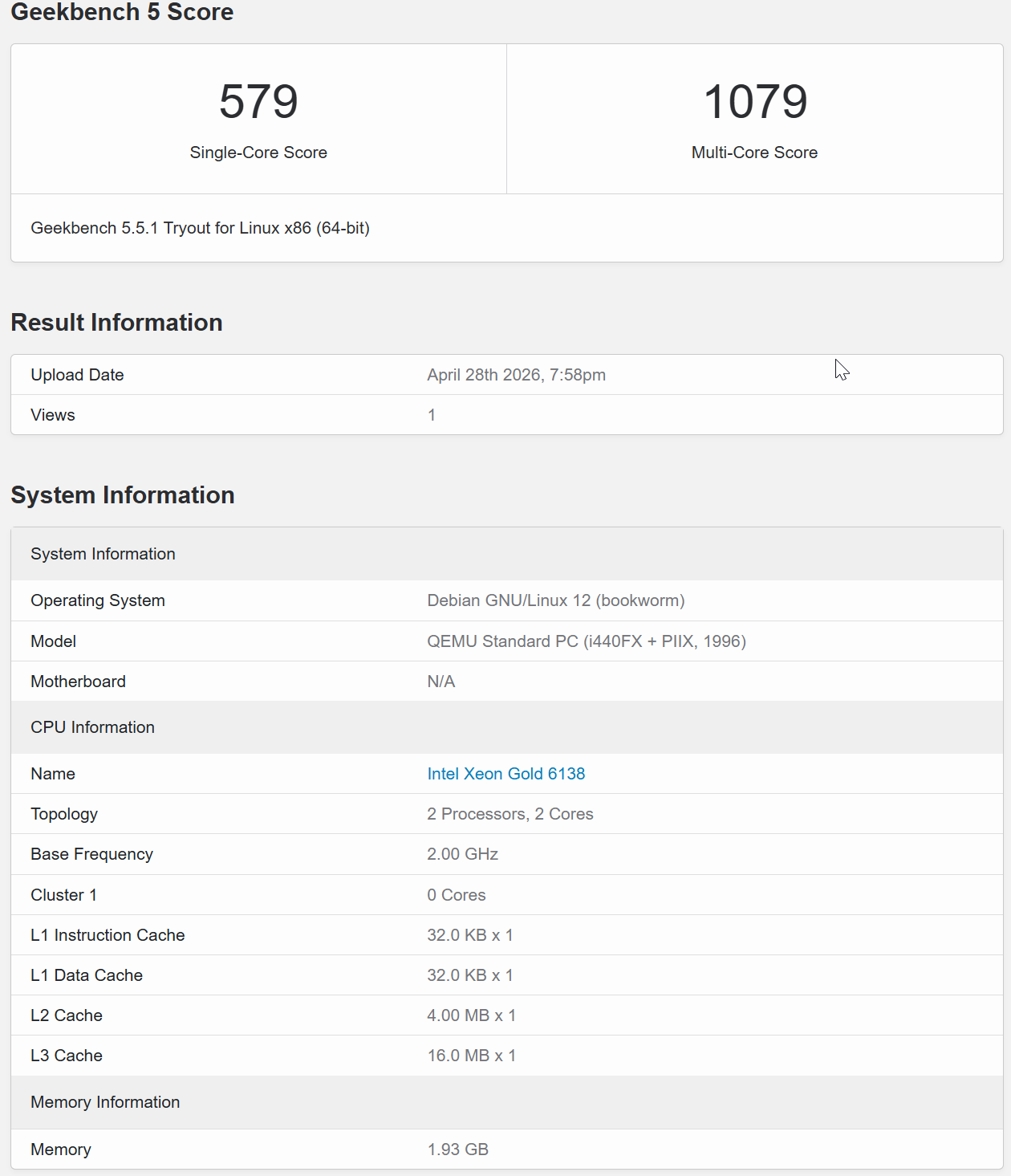Screen dimensions: 1011x1176
Task: Click the Geekbench 5 Score heading
Action: 122,12
